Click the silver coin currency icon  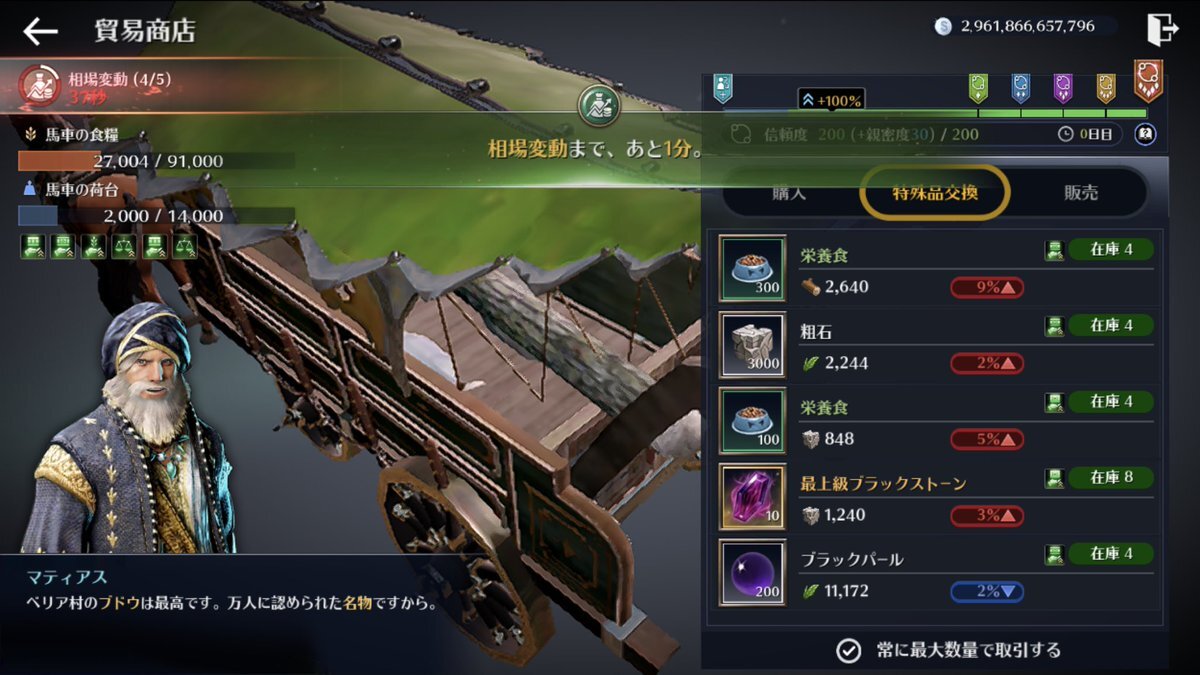point(943,27)
